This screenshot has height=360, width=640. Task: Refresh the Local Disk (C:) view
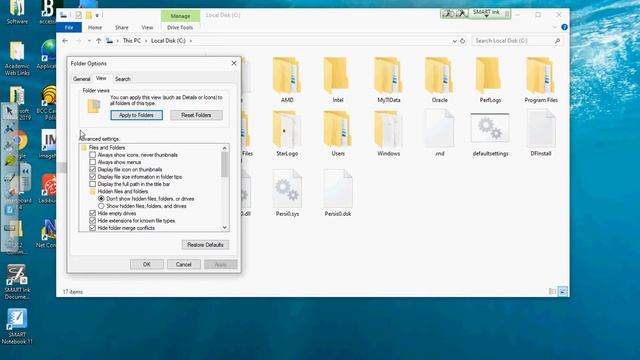tap(462, 41)
